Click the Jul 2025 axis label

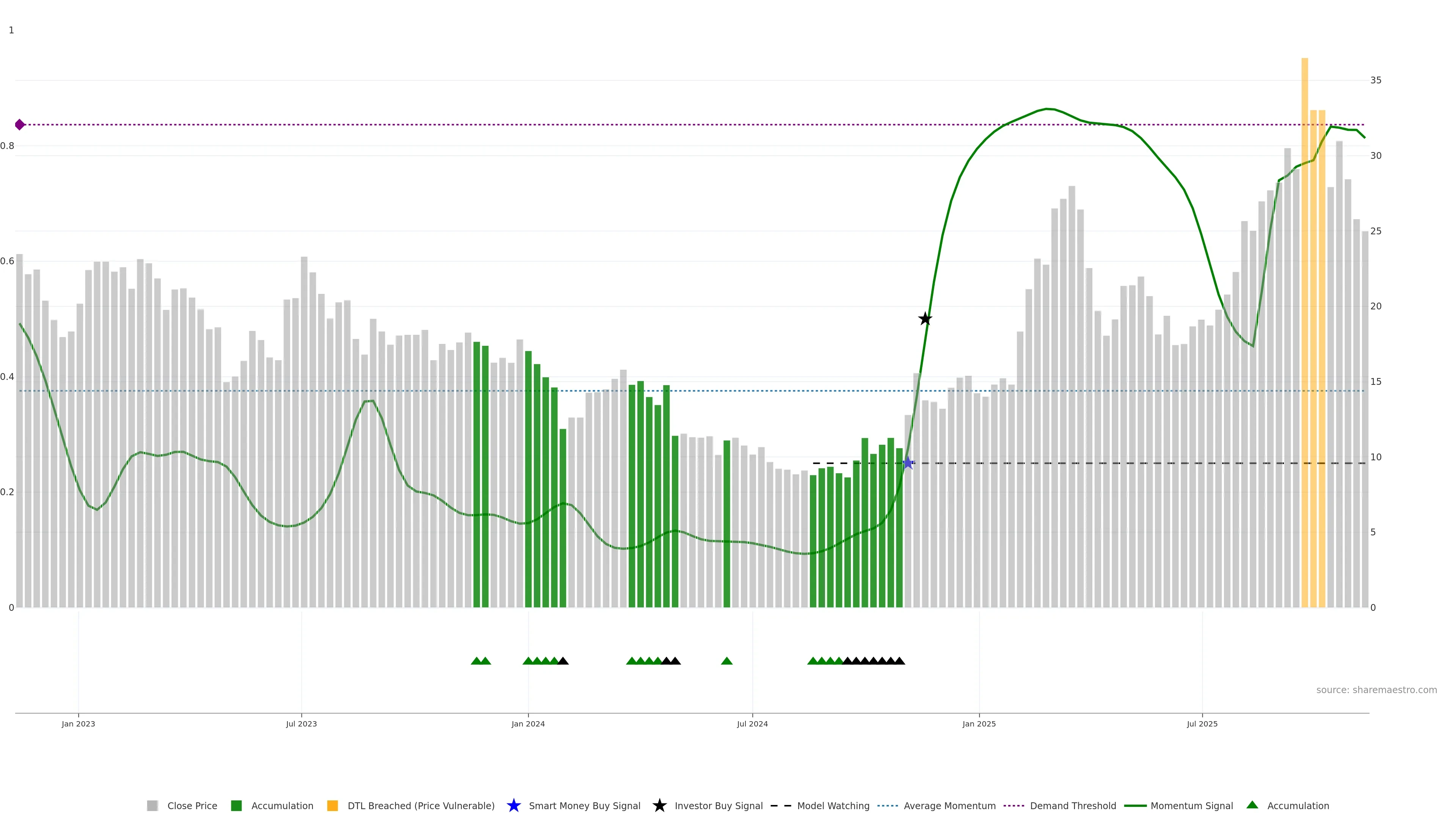pyautogui.click(x=1202, y=723)
